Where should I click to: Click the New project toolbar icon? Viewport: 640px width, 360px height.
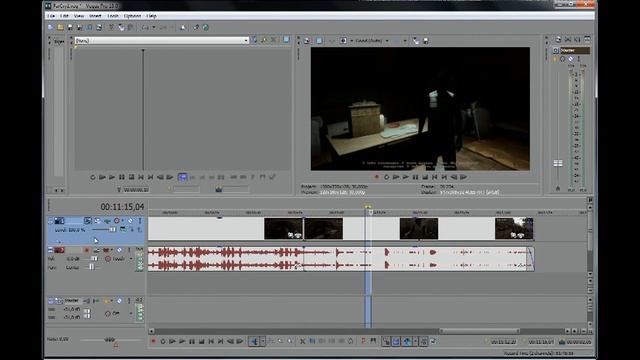click(x=51, y=27)
